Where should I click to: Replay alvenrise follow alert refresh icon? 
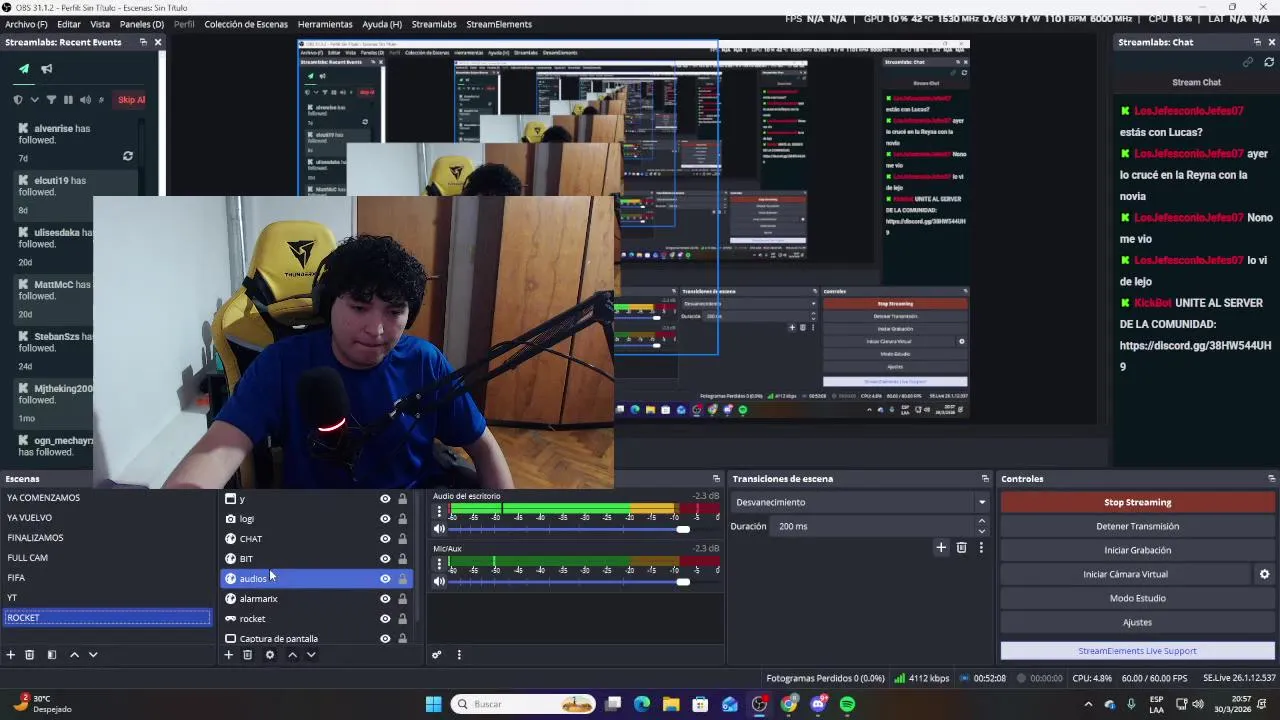[128, 156]
